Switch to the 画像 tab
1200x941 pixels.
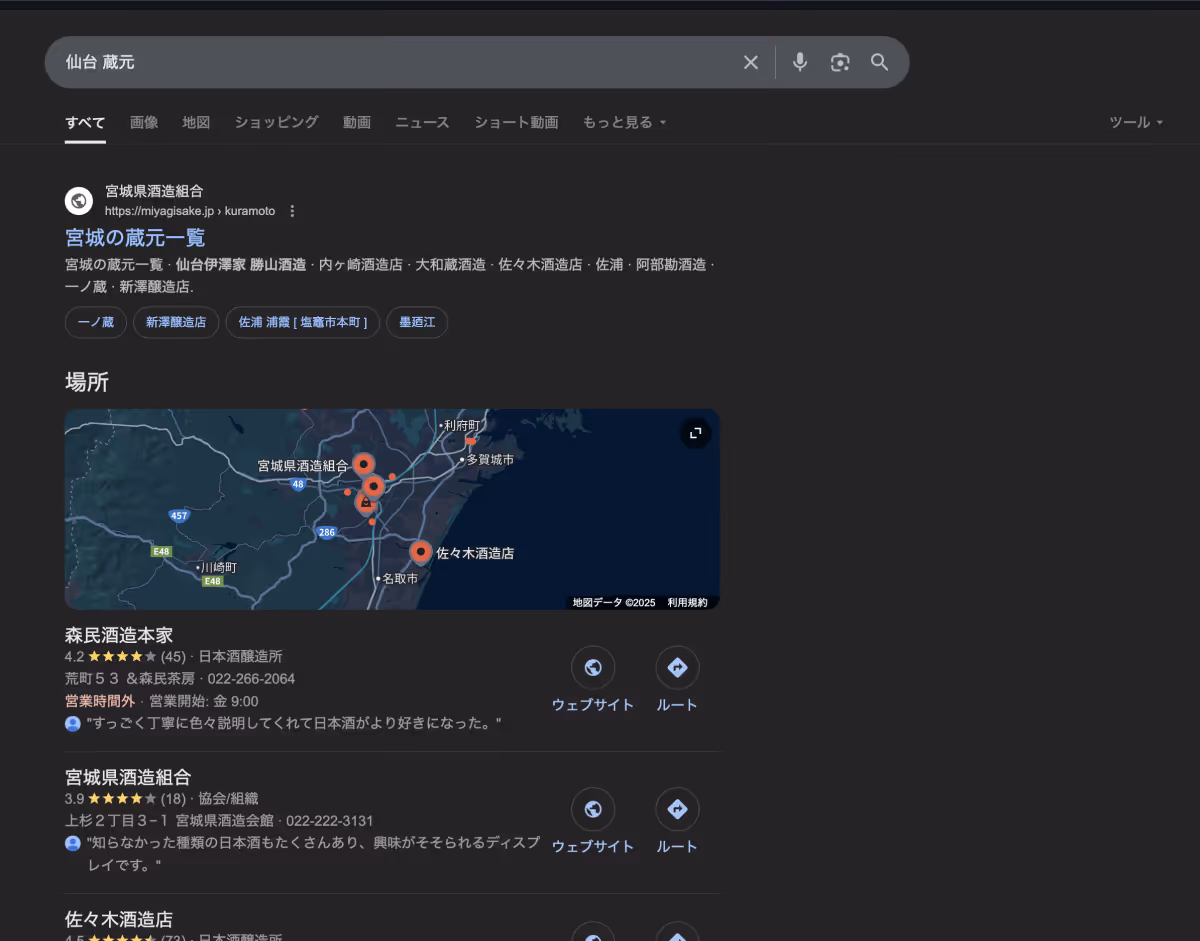(x=144, y=122)
